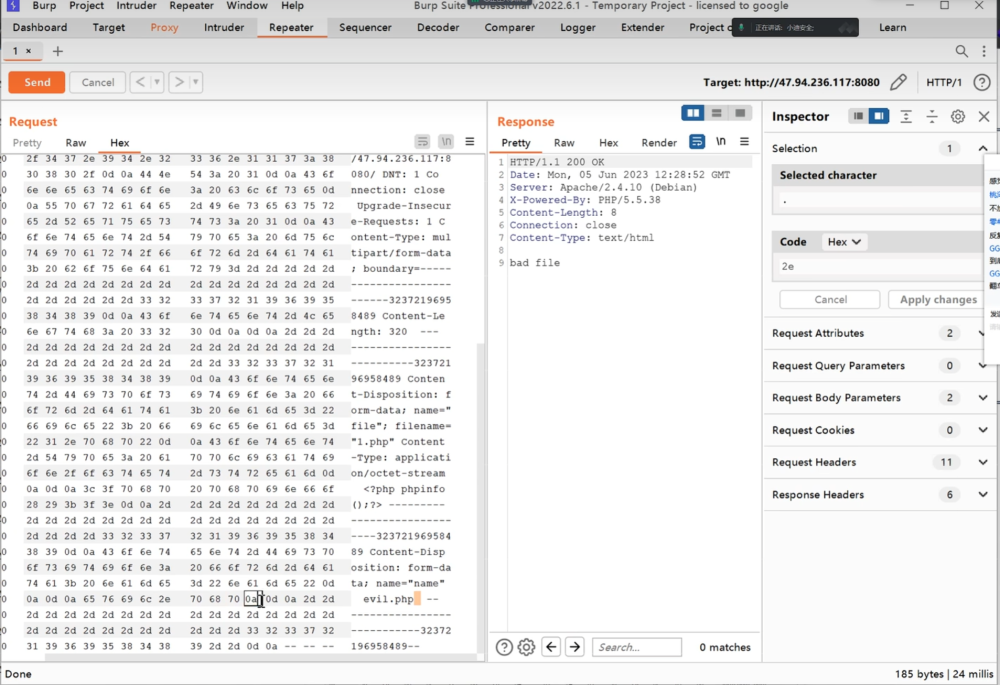Collapse the Selection section chevron

(x=983, y=149)
